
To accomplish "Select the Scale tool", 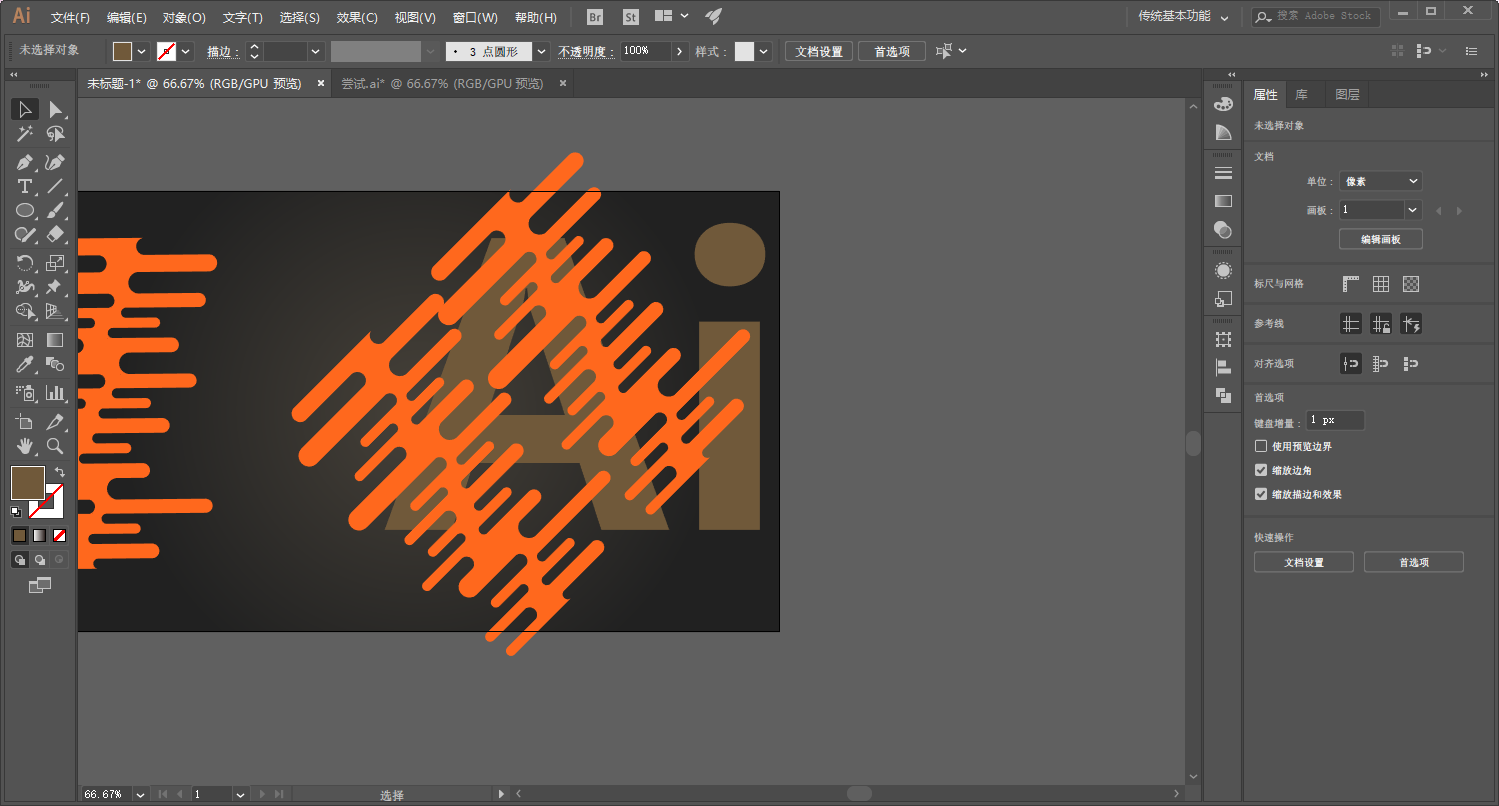I will click(55, 263).
